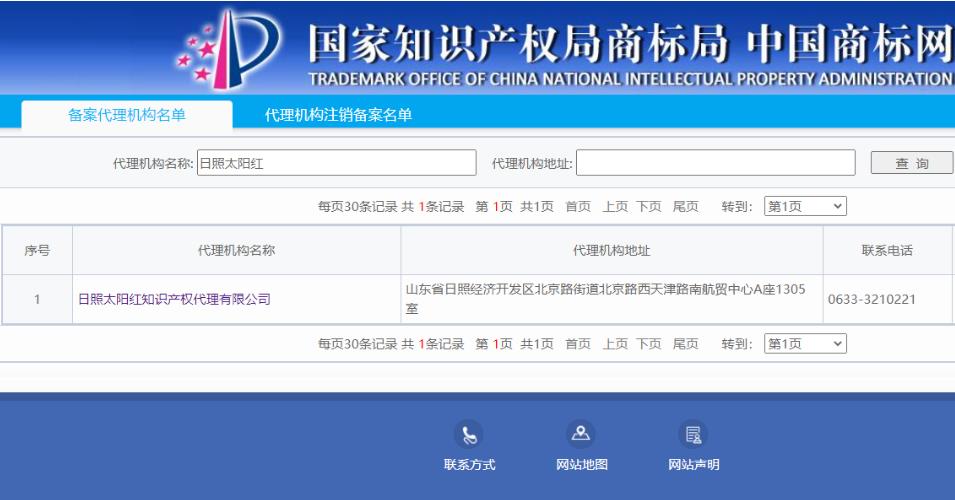955x500 pixels.
Task: Click top pagination 首页 link
Action: (x=578, y=206)
